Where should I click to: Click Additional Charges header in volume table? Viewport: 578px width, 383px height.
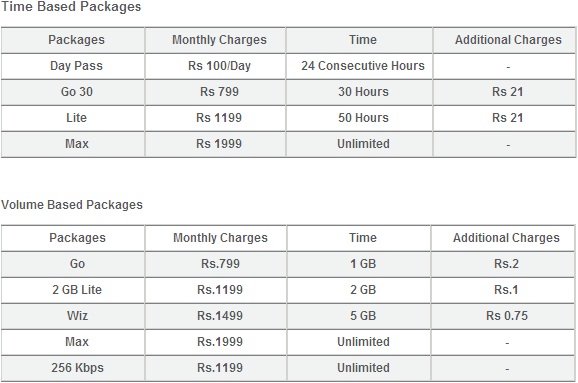[x=506, y=238]
